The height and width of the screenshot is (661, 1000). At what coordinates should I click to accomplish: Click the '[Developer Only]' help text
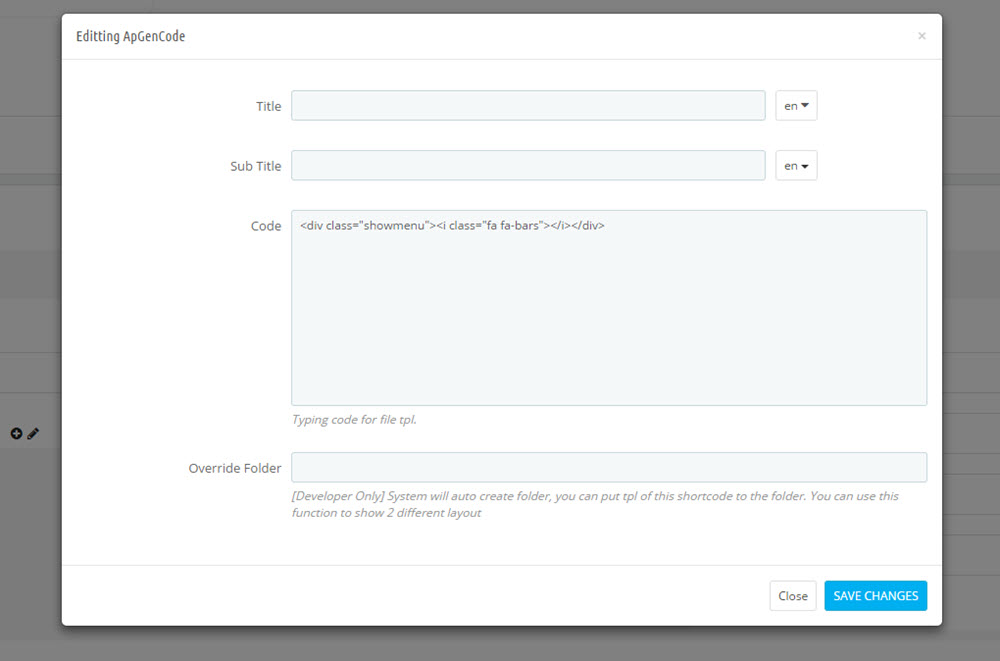(x=595, y=504)
